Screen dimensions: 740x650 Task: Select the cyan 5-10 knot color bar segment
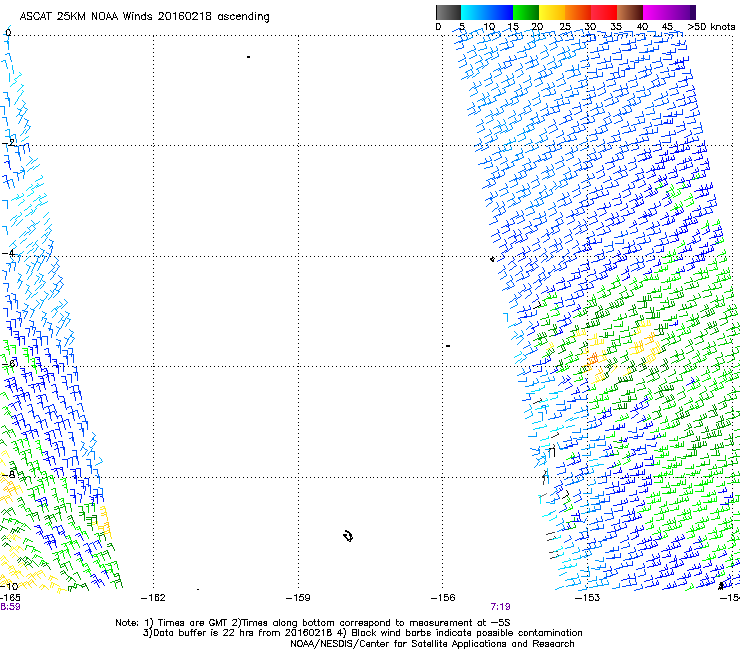[x=473, y=12]
